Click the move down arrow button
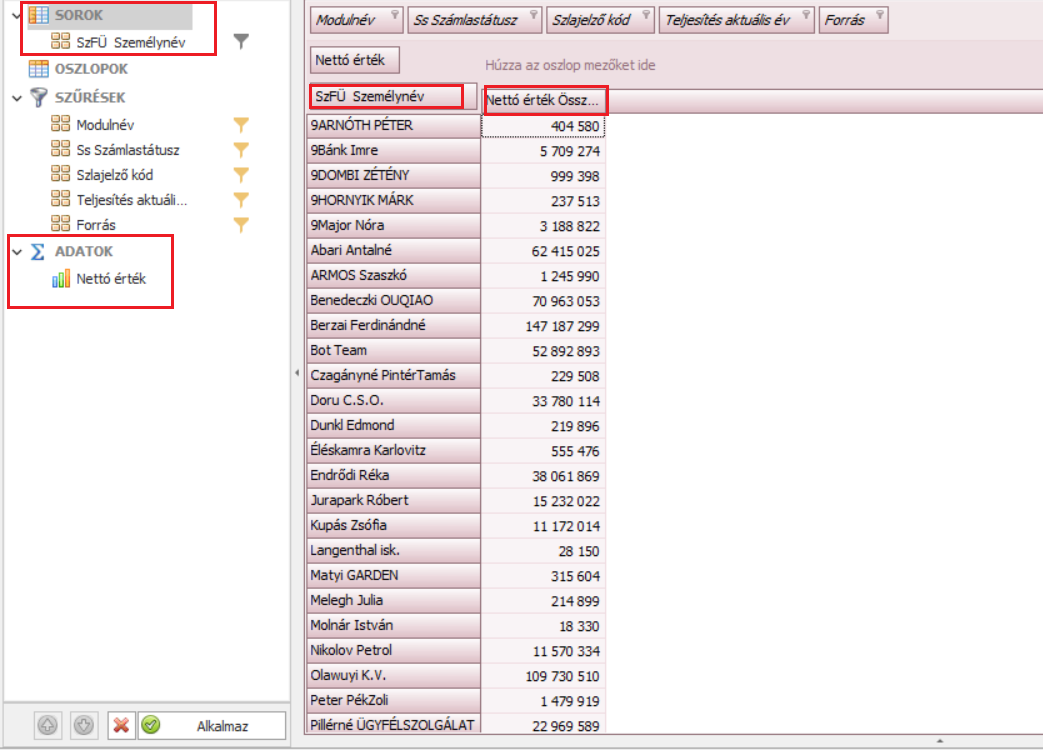 (x=83, y=726)
